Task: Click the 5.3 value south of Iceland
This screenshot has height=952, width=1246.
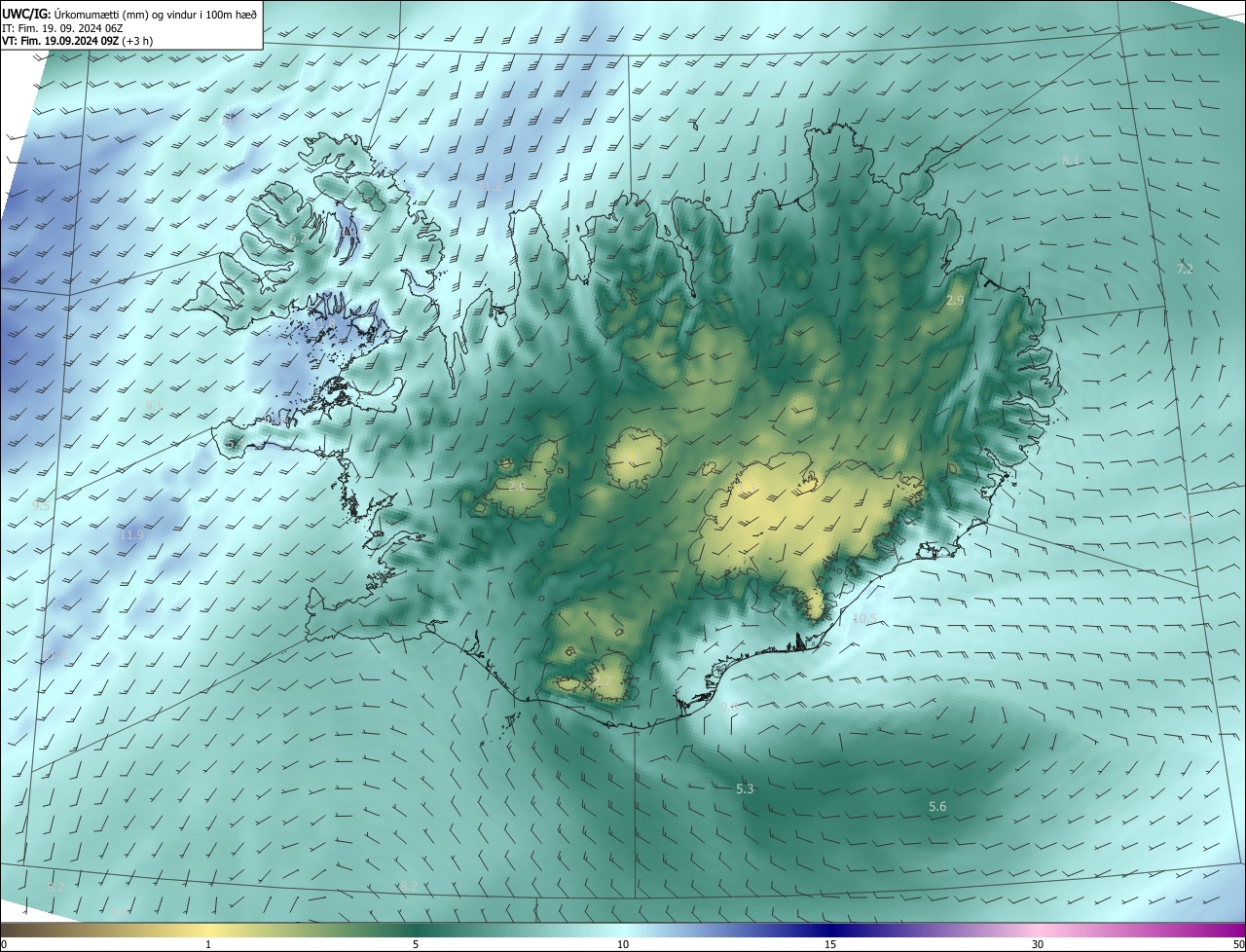Action: 745,789
